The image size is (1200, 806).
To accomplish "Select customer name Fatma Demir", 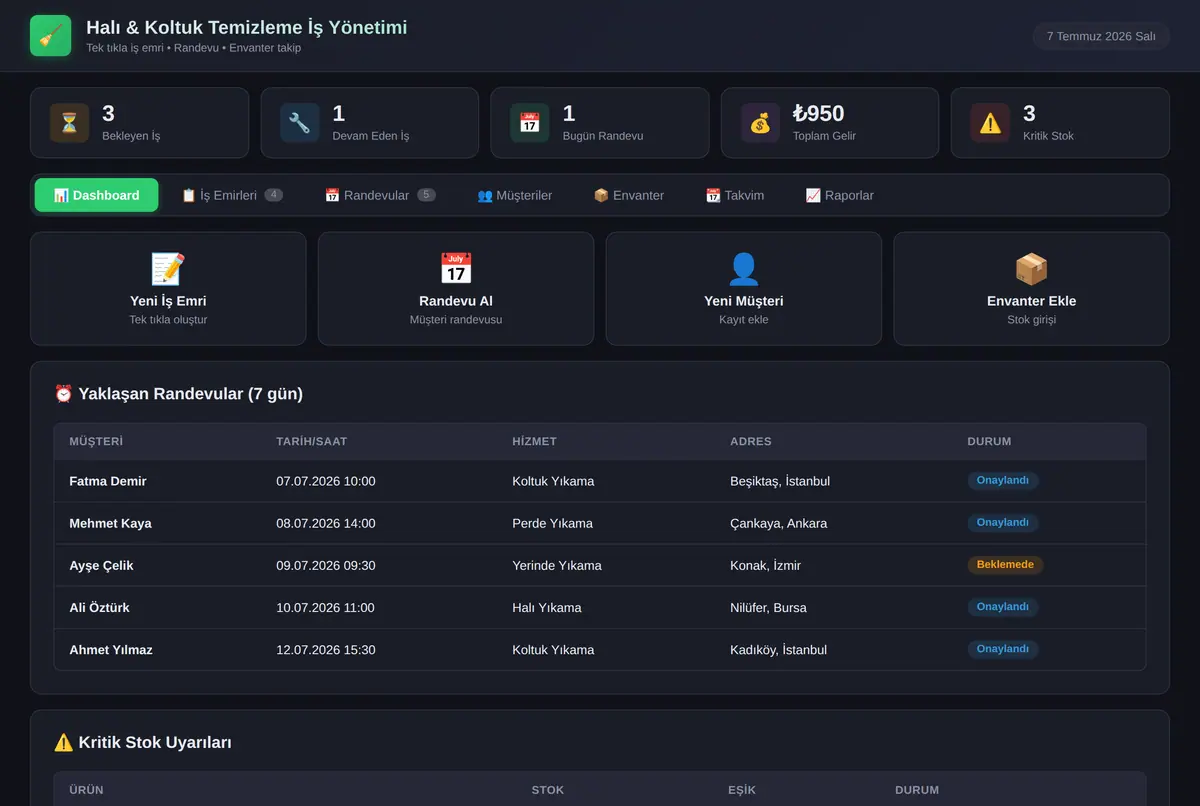I will coord(108,481).
